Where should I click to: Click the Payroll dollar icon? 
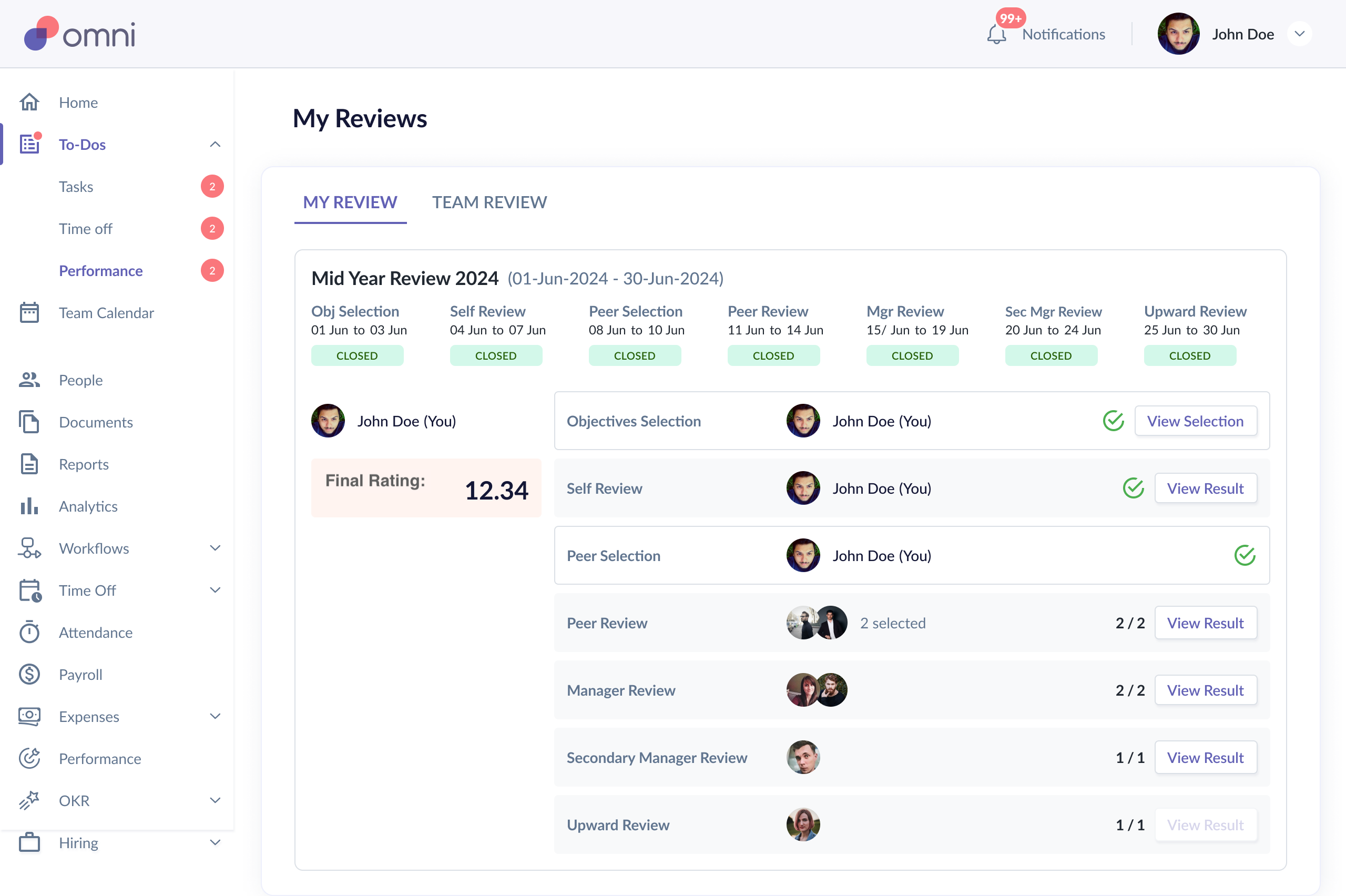click(29, 674)
